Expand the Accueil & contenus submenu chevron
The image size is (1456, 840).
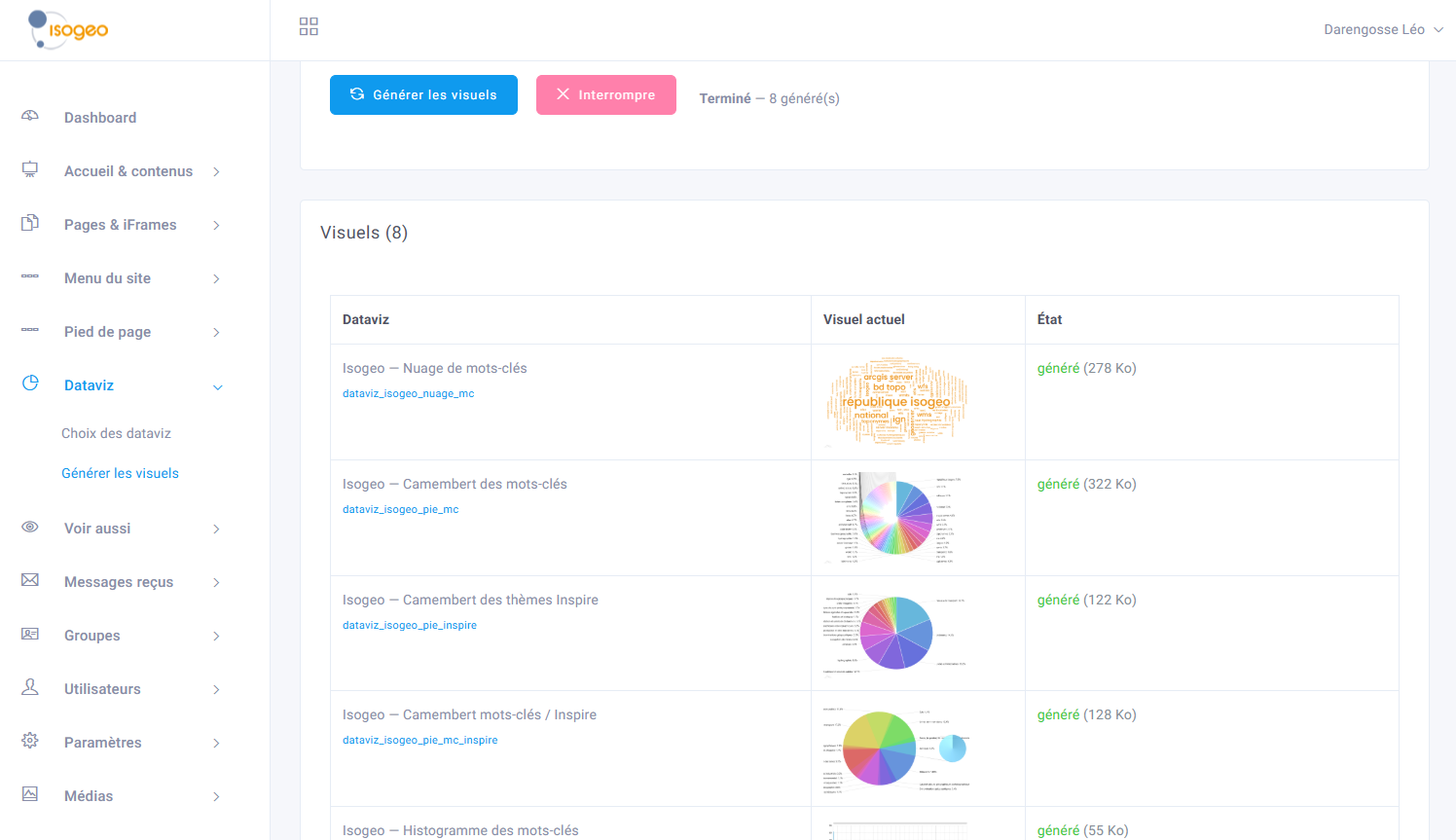point(216,172)
